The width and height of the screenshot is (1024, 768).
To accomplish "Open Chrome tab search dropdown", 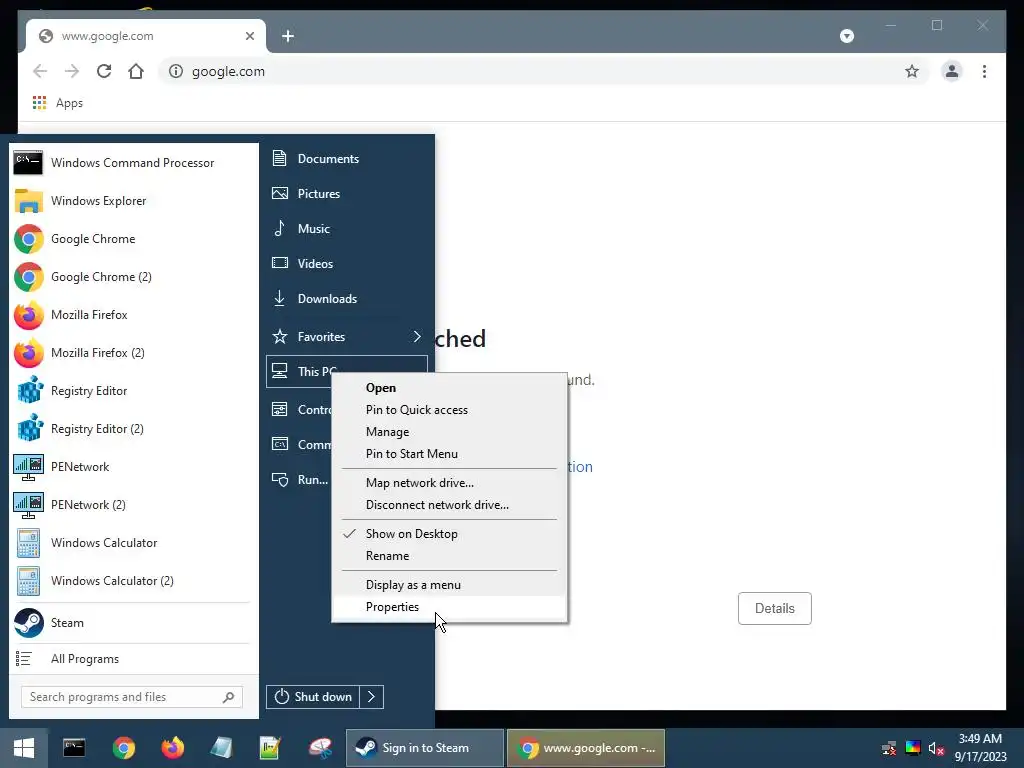I will point(846,36).
